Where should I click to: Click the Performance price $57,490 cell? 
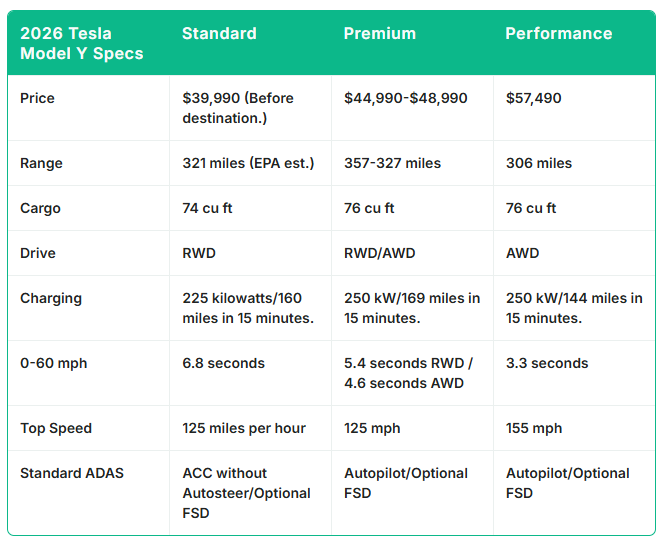pos(533,98)
